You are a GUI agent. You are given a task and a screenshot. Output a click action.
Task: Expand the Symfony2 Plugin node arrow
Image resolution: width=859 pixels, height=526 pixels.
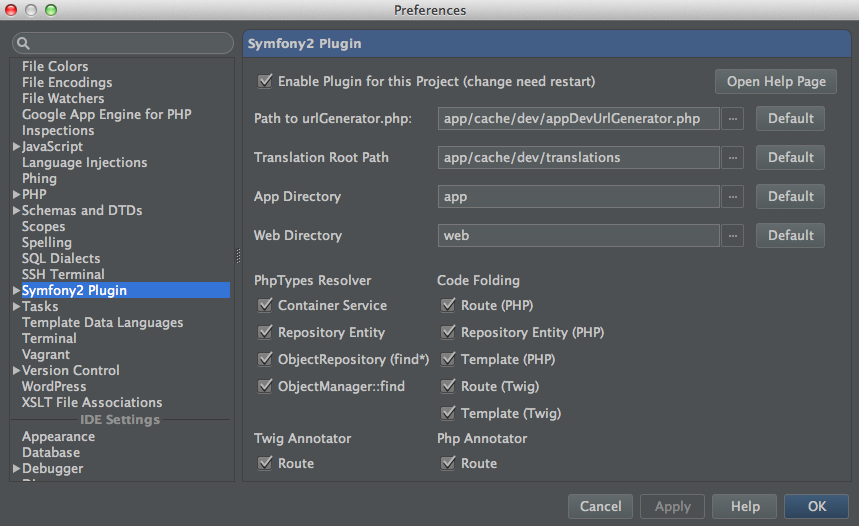16,290
